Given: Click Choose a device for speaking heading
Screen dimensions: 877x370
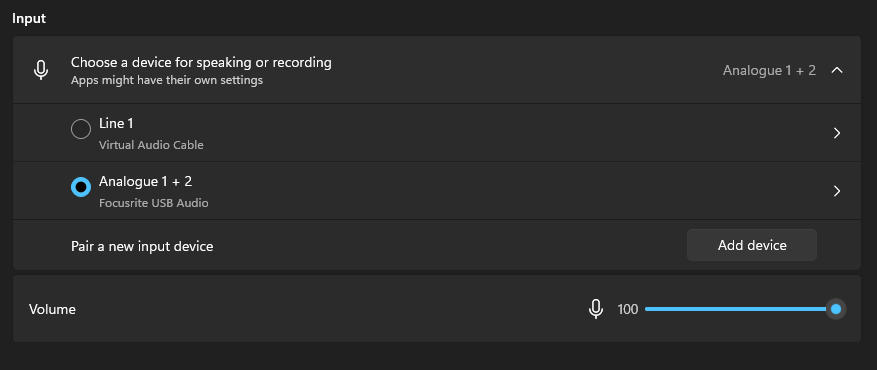Looking at the screenshot, I should (x=201, y=63).
